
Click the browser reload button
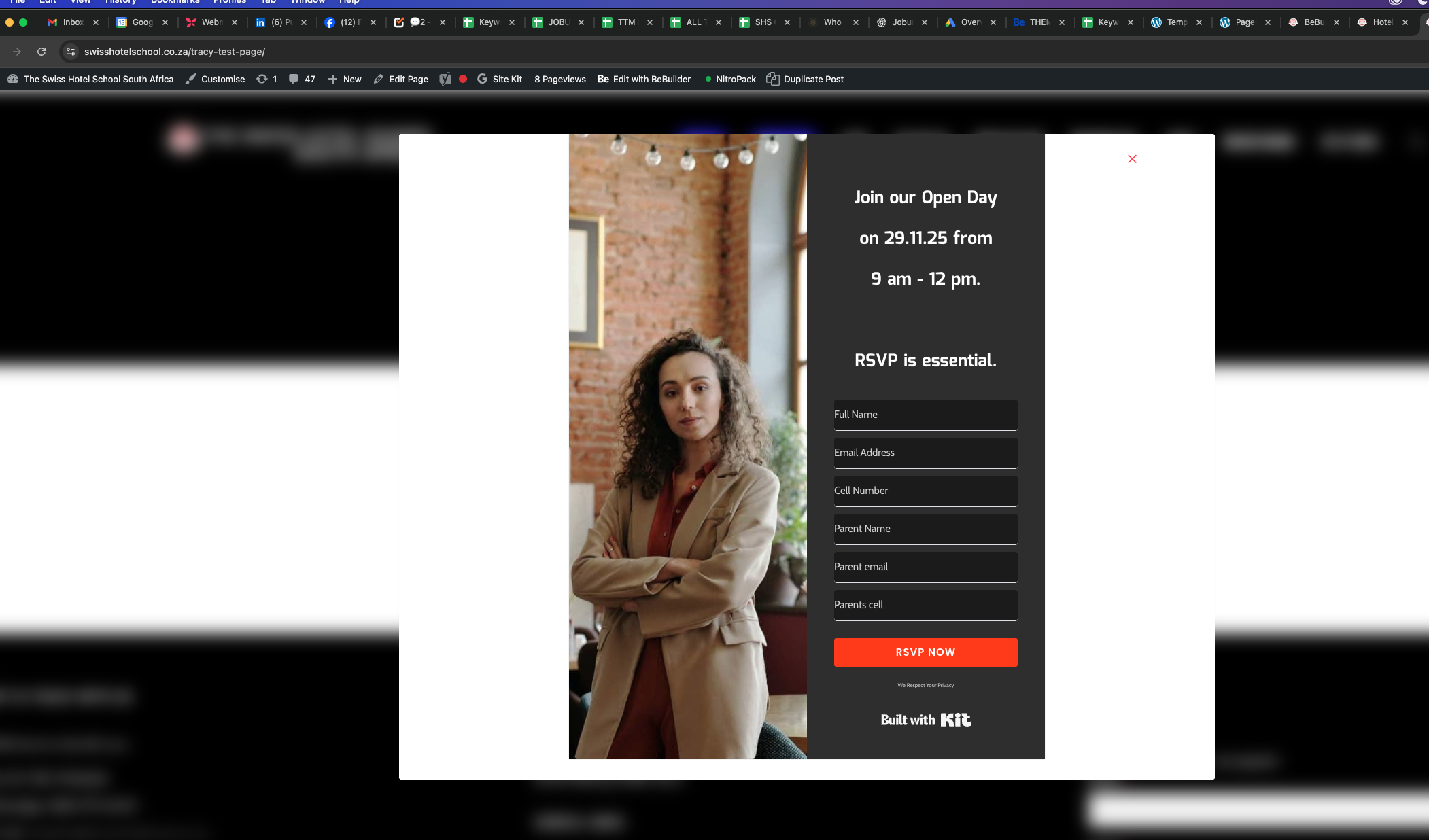click(x=41, y=52)
